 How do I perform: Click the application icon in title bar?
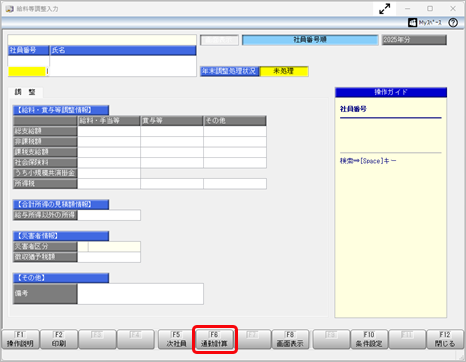pos(10,9)
